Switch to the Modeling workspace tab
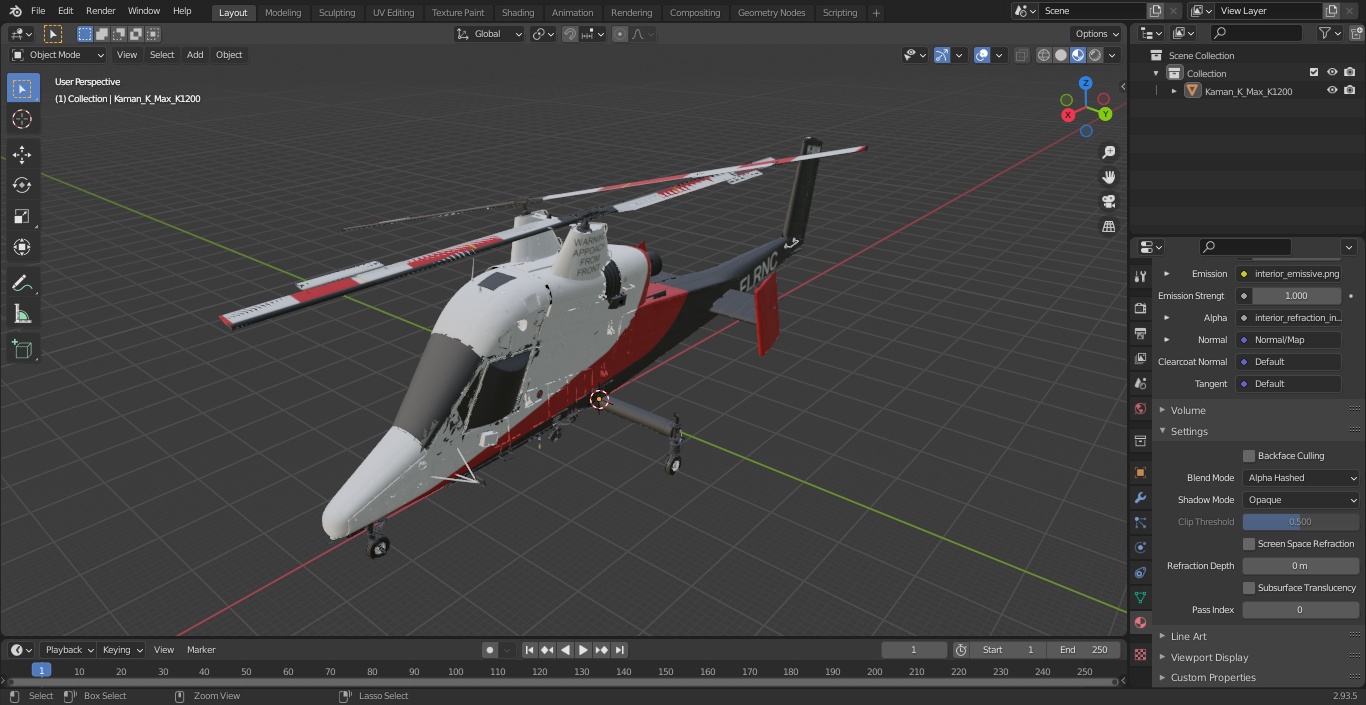Viewport: 1366px width, 705px height. click(x=283, y=13)
